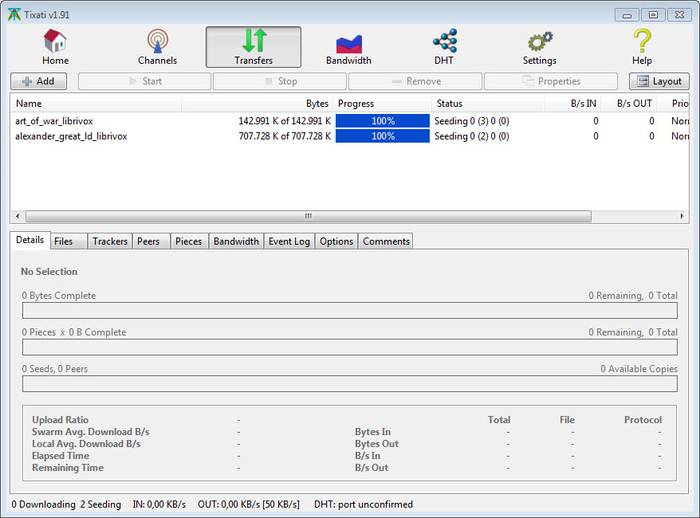
Task: Click the Seeding 0 (3) 0 (0) status
Action: [x=472, y=121]
